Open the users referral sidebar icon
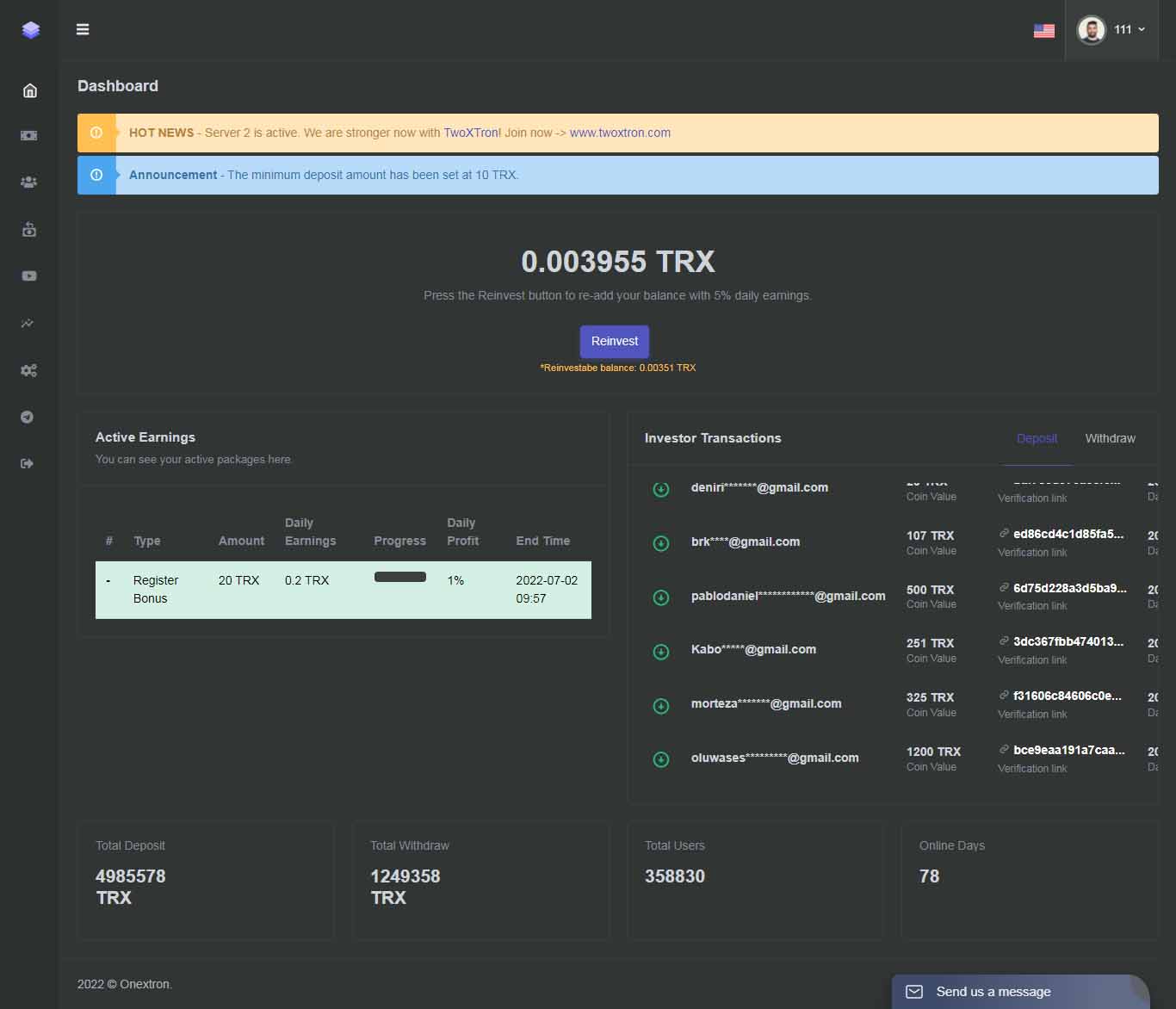Image resolution: width=1176 pixels, height=1009 pixels. [x=28, y=183]
